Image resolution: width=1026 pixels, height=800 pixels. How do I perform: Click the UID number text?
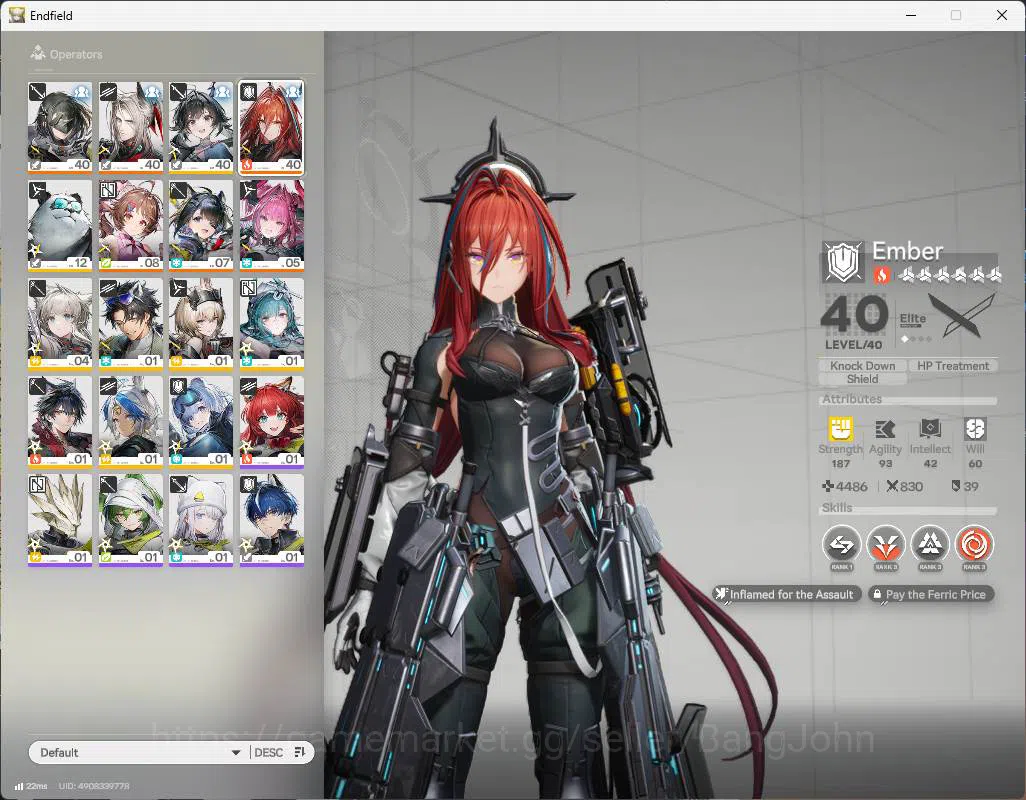(x=94, y=786)
